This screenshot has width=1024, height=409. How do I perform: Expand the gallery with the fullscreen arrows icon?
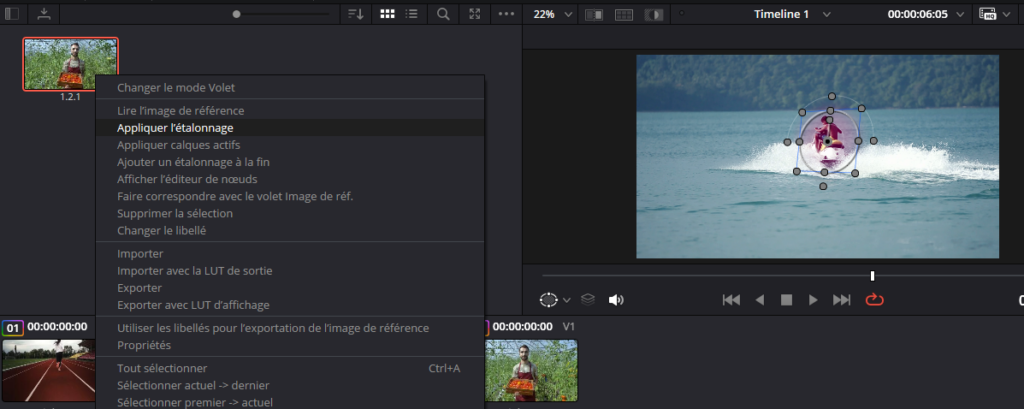click(475, 15)
